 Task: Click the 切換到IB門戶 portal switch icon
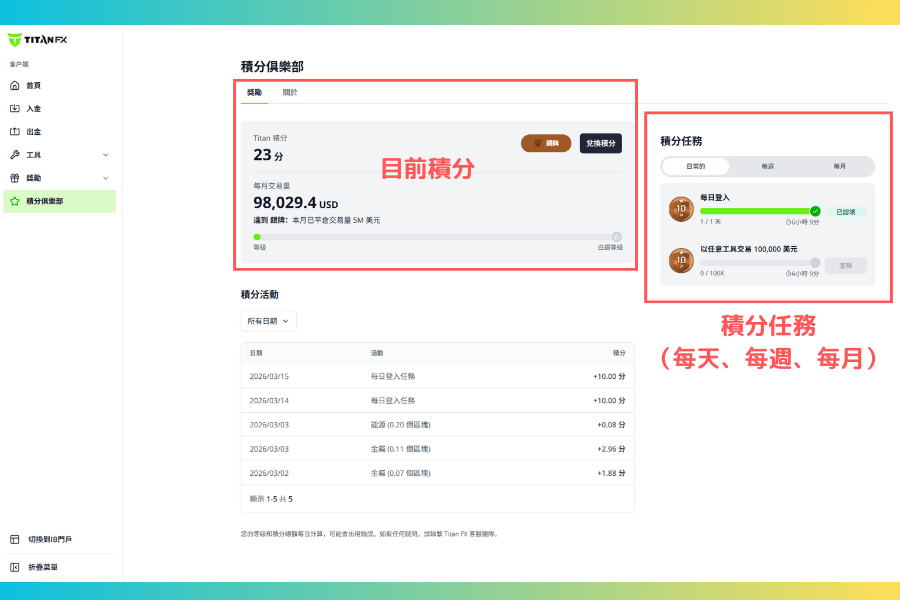pyautogui.click(x=14, y=540)
